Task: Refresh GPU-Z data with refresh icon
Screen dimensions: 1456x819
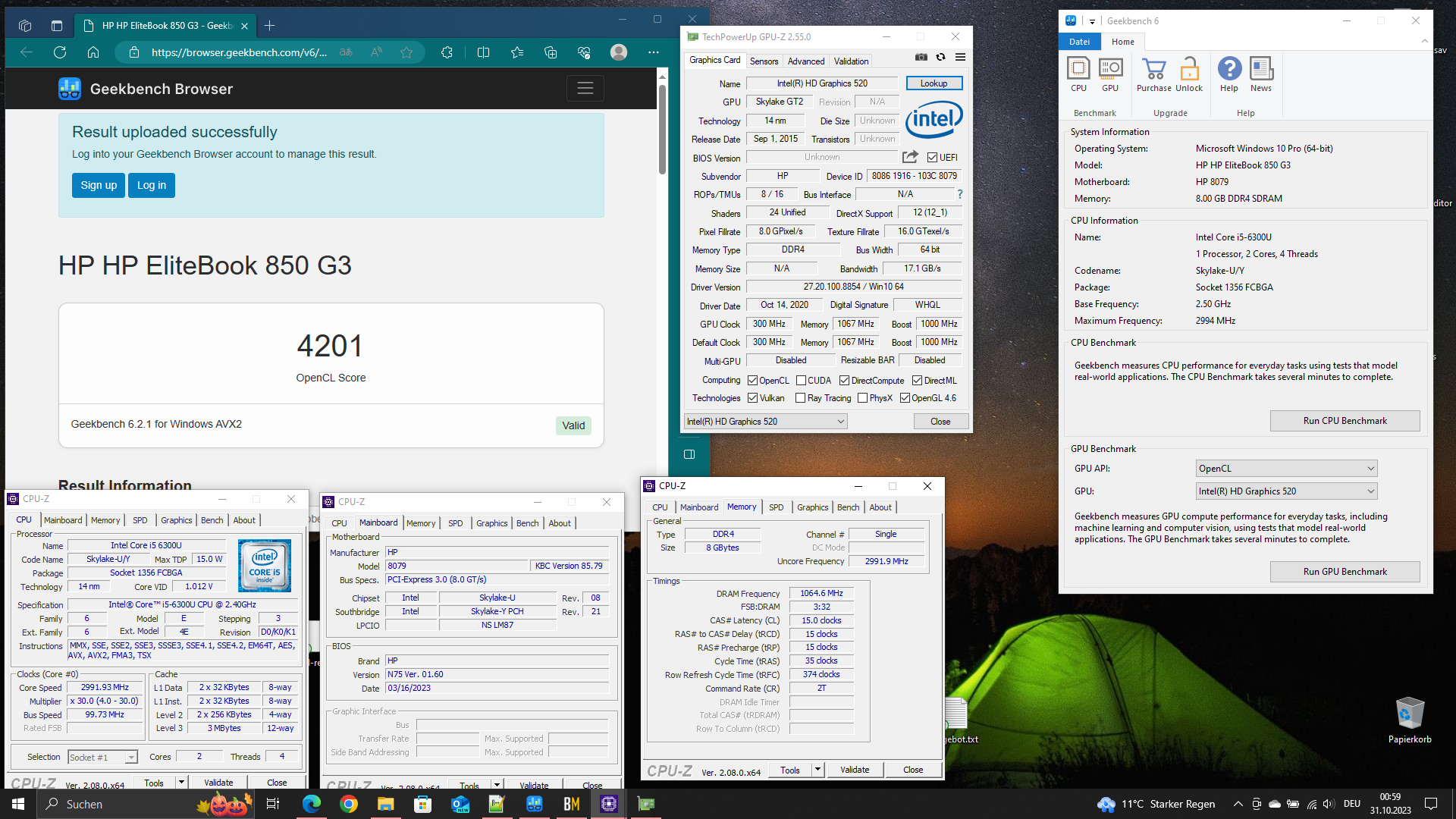Action: (940, 57)
